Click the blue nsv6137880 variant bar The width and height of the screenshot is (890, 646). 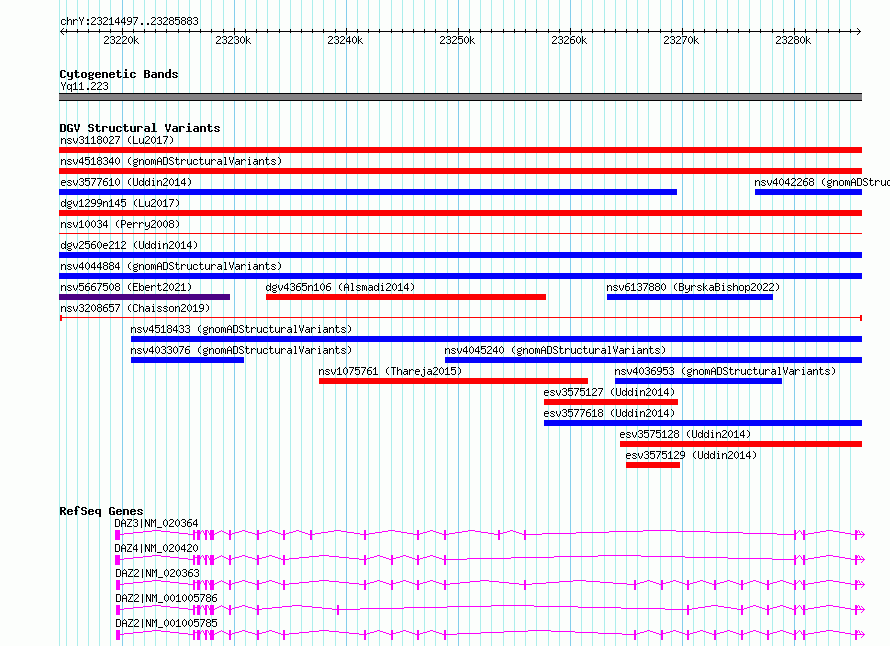[690, 297]
